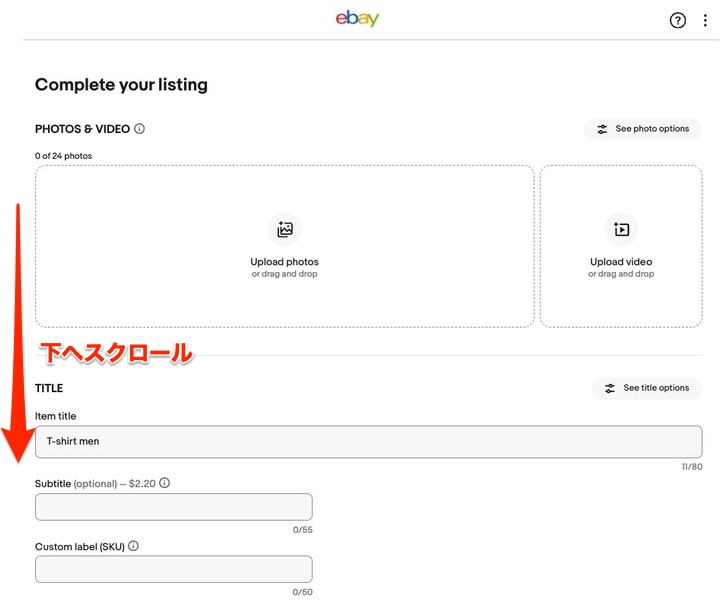Click into the Subtitle input box
Viewport: 723px width, 608px height.
[174, 507]
